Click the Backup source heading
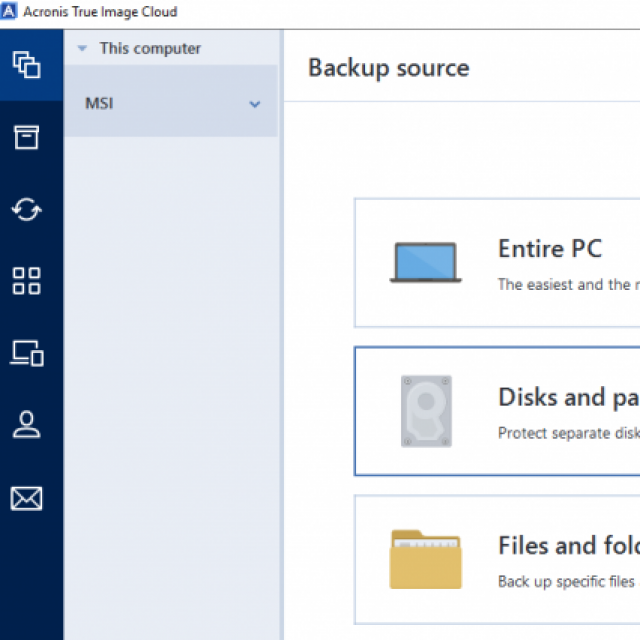 388,68
